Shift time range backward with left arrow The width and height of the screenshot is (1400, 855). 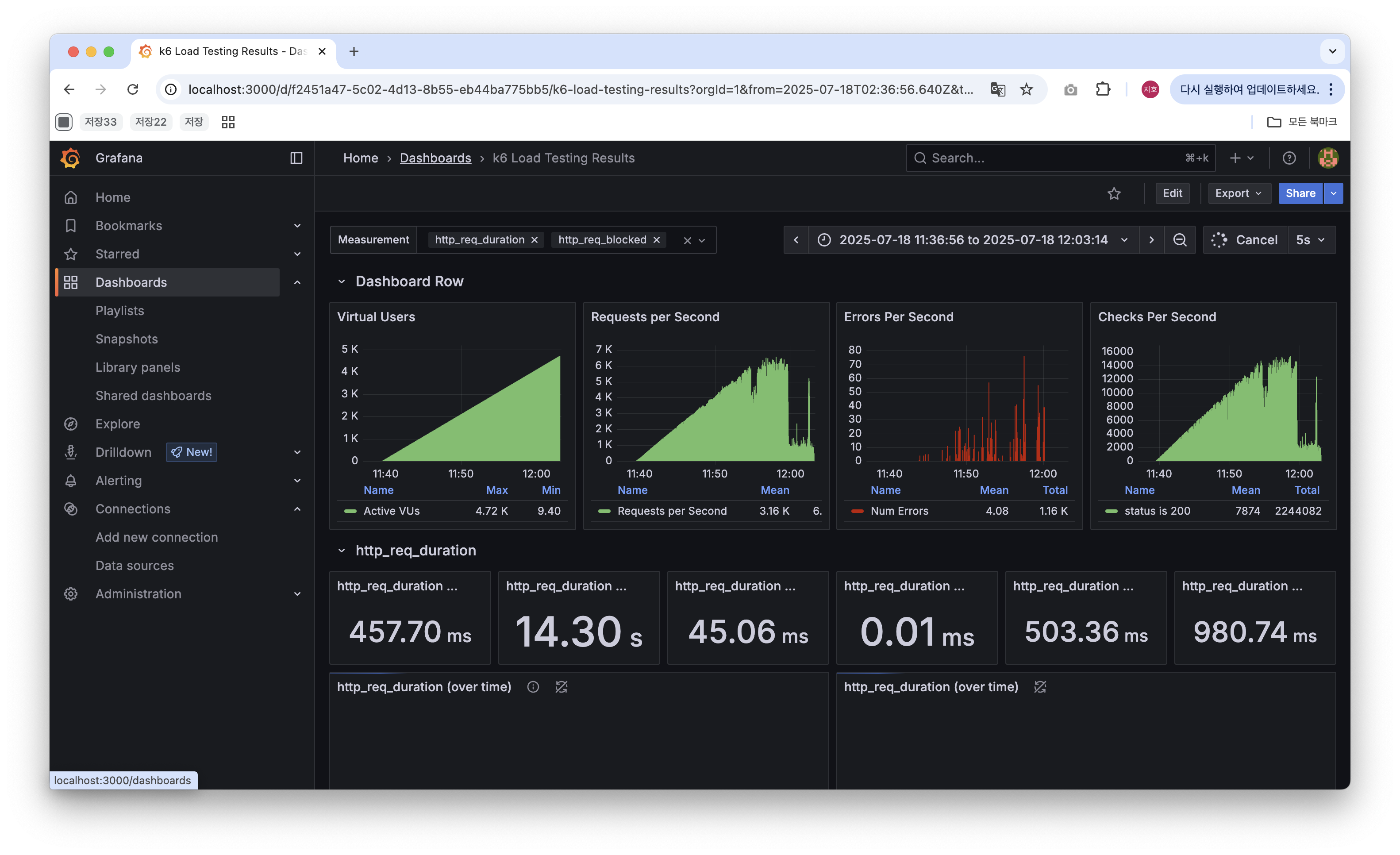(796, 240)
